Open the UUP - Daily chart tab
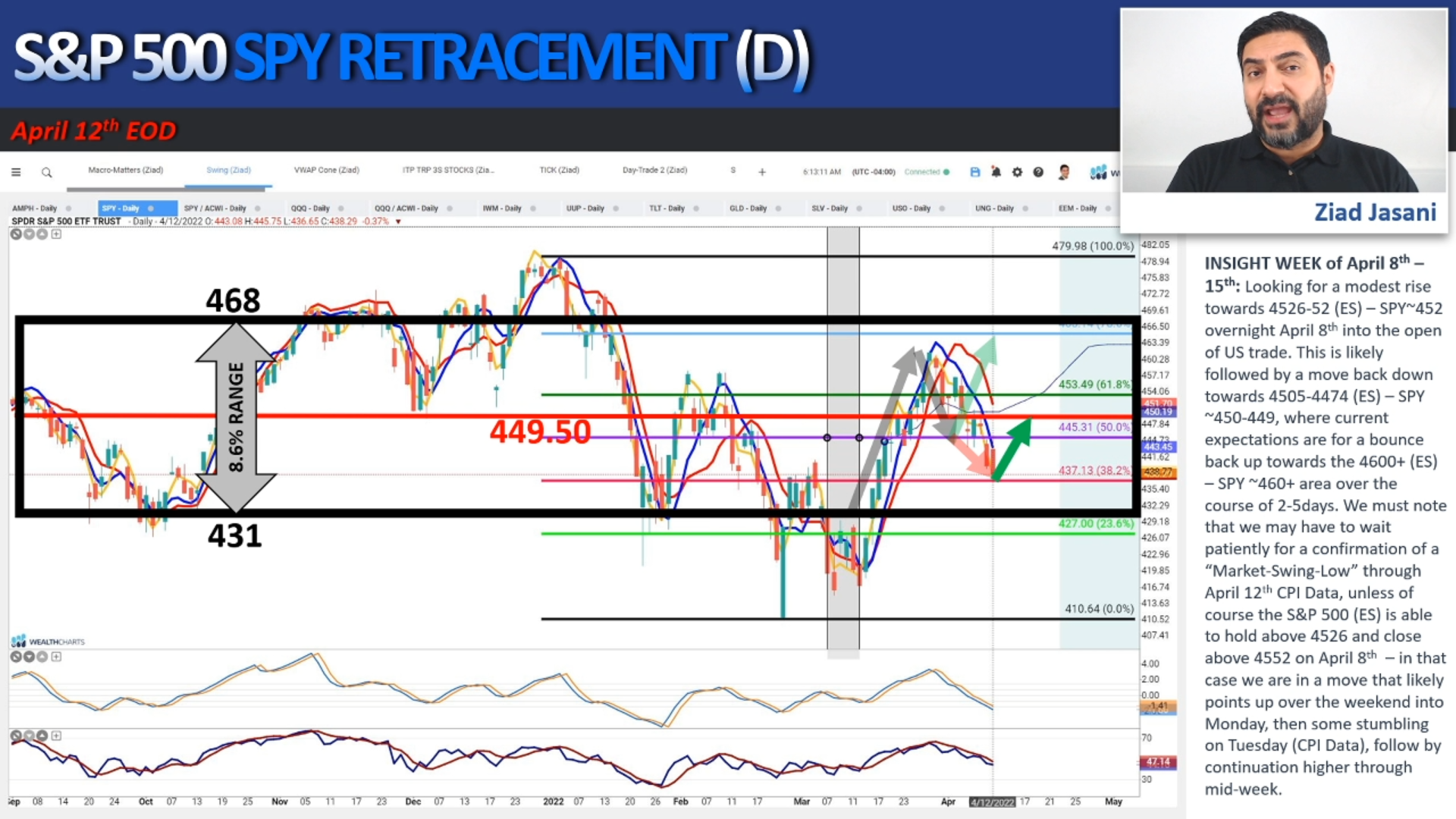1456x819 pixels. pos(585,209)
